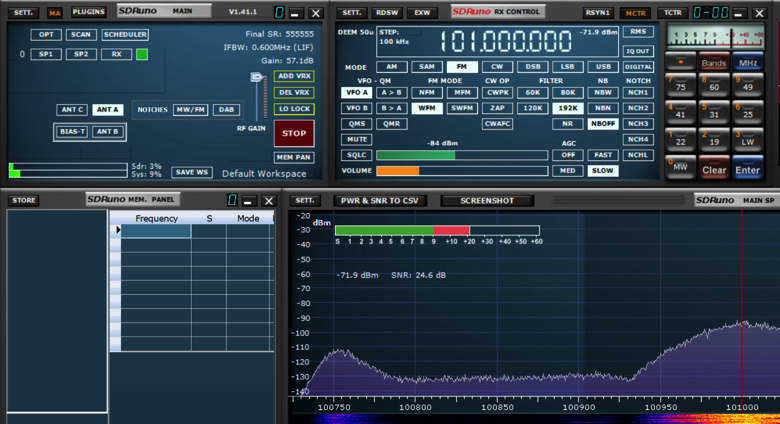Open SETT. in the Main window
The image size is (780, 424).
pyautogui.click(x=23, y=12)
